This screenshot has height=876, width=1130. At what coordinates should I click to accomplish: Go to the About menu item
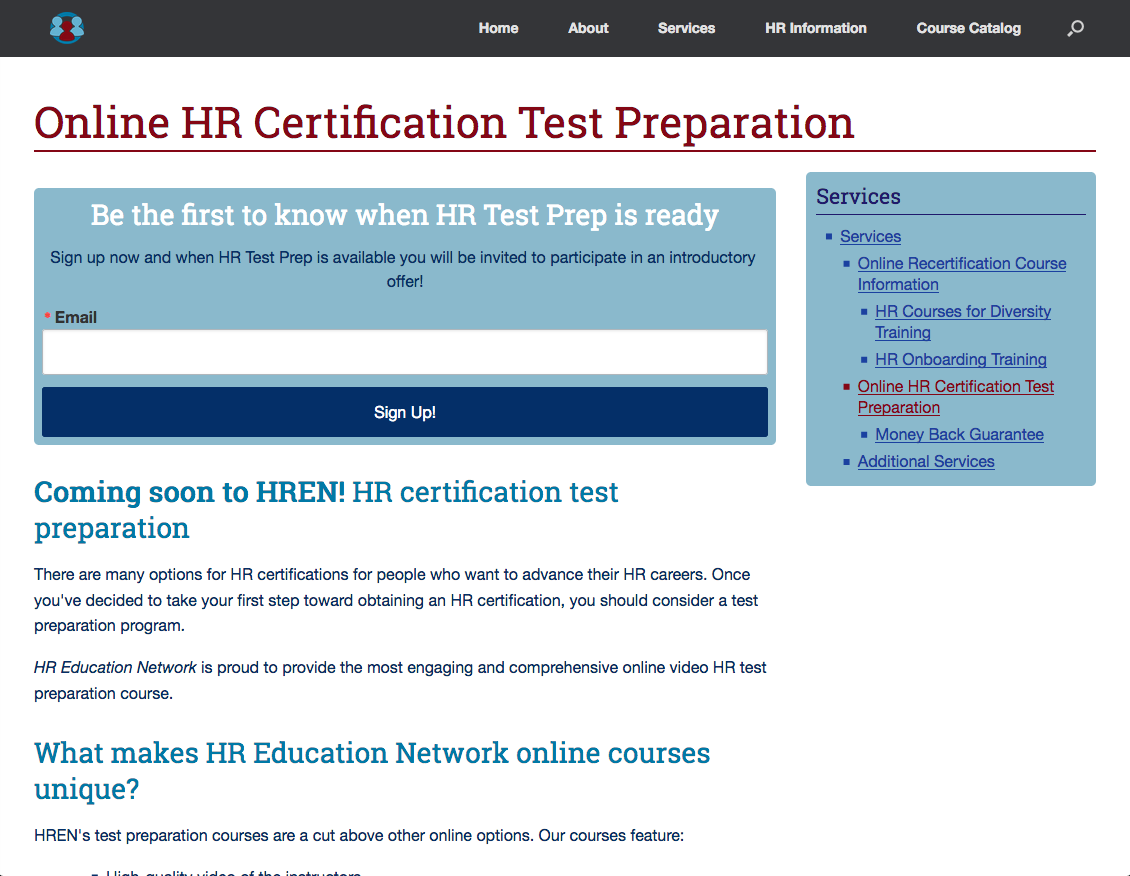[x=588, y=28]
